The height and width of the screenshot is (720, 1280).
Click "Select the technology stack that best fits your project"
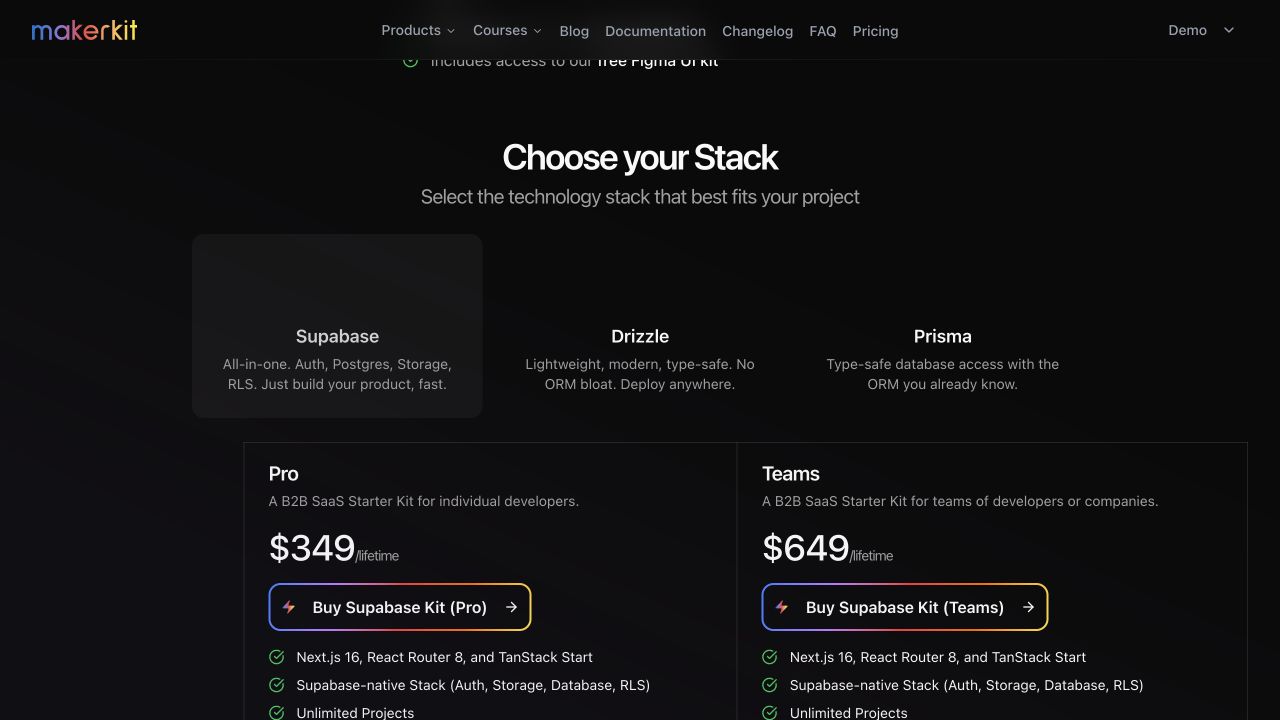[640, 197]
